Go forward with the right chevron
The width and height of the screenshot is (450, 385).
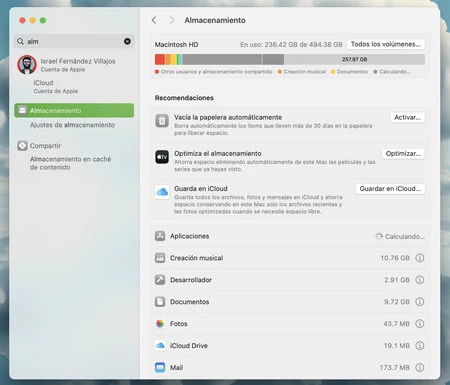[x=172, y=20]
